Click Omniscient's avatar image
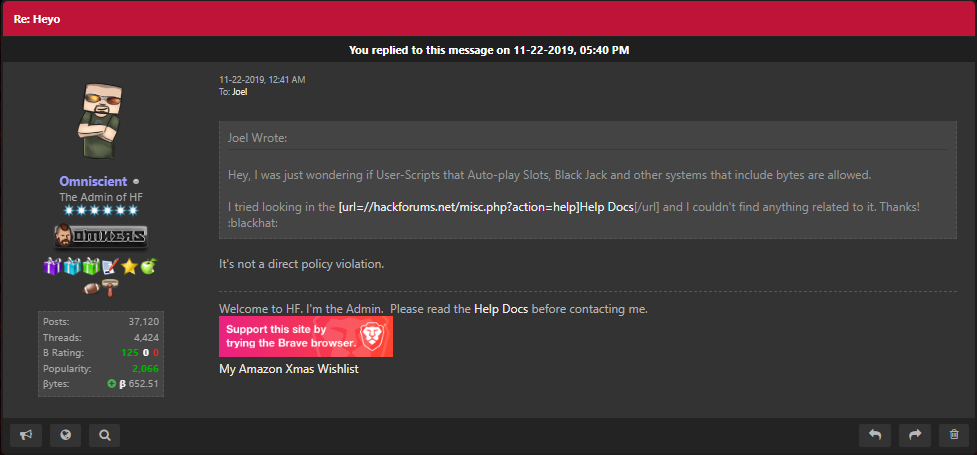This screenshot has width=977, height=455. (x=100, y=120)
